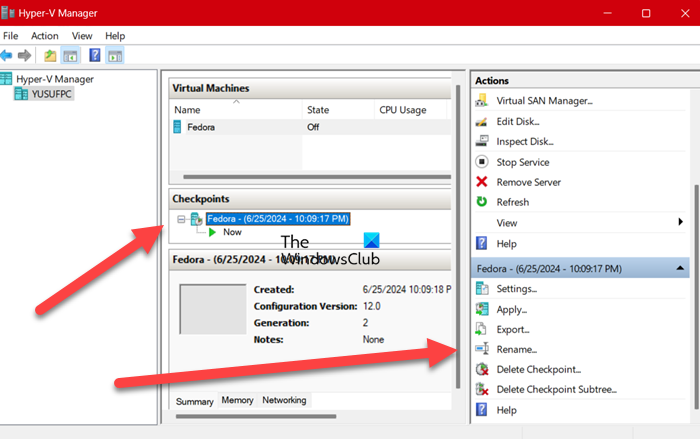Click the details pane bottom horizontal scrollbar
Screen dimensions: 700x439
(256, 416)
